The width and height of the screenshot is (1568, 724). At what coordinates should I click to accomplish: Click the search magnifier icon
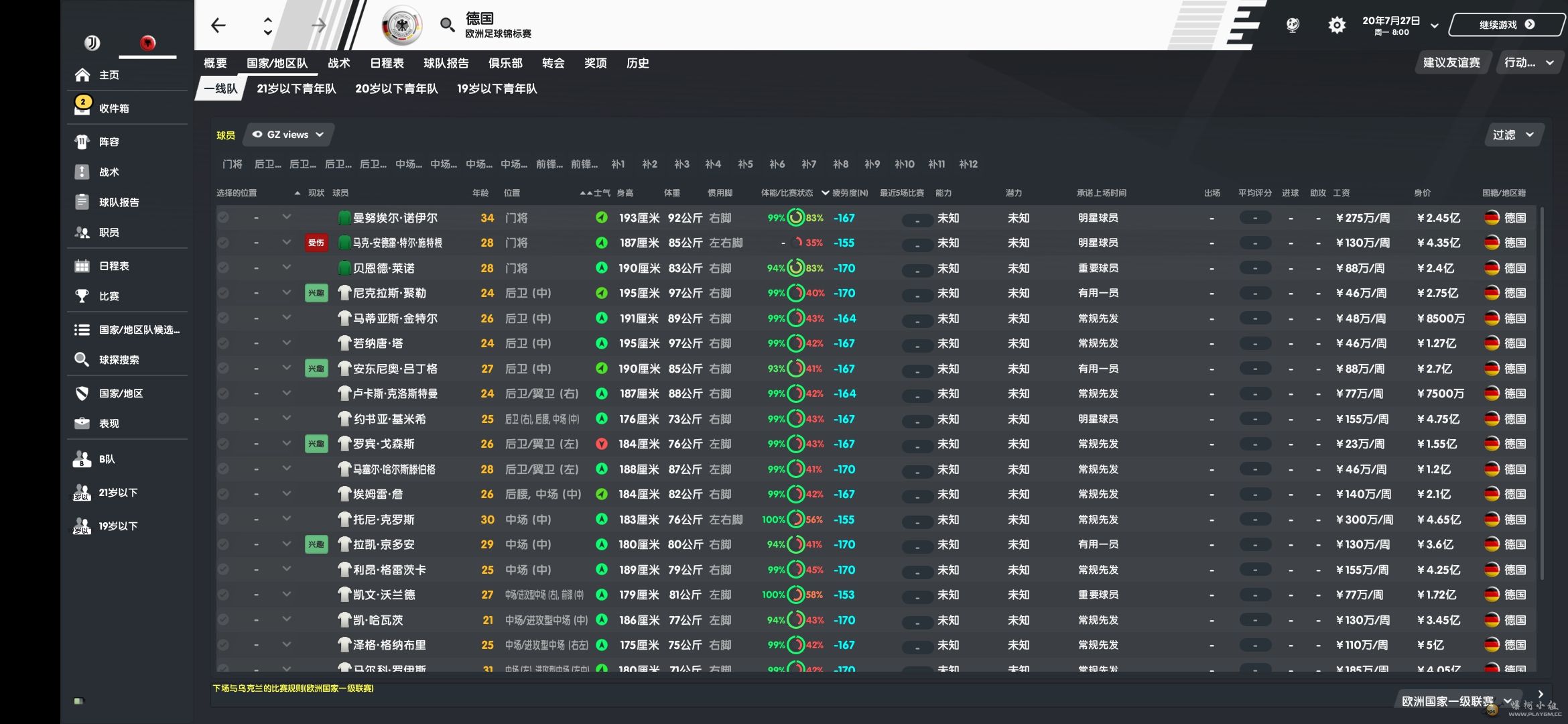coord(446,25)
